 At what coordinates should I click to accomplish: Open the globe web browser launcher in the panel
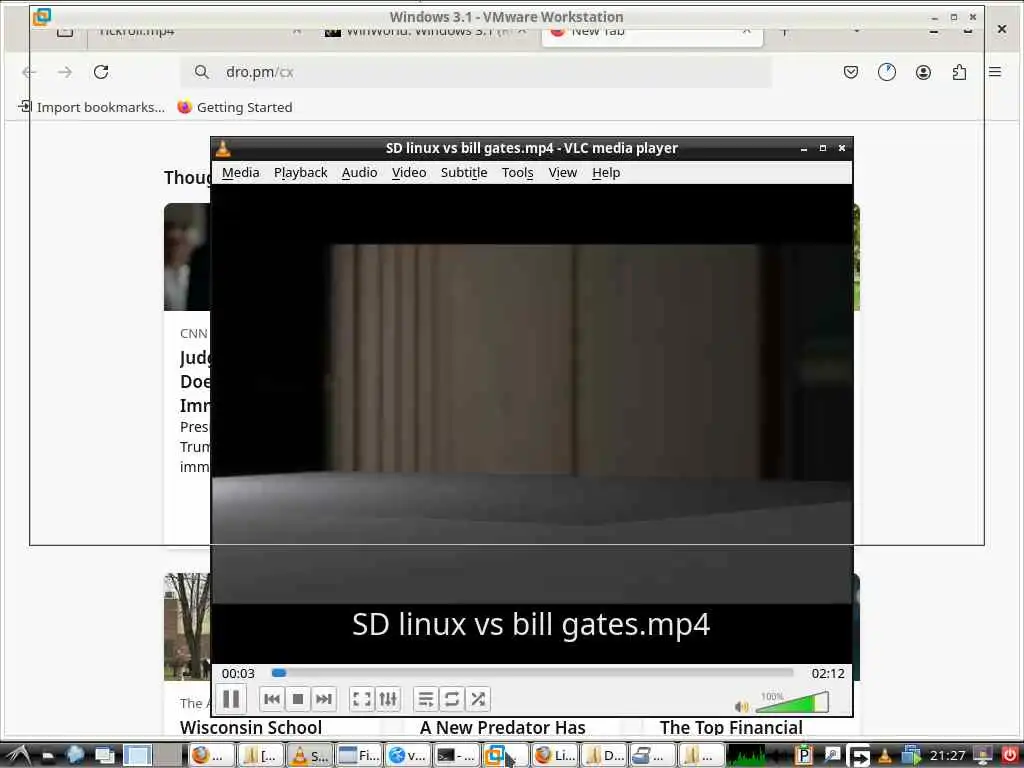(x=74, y=756)
